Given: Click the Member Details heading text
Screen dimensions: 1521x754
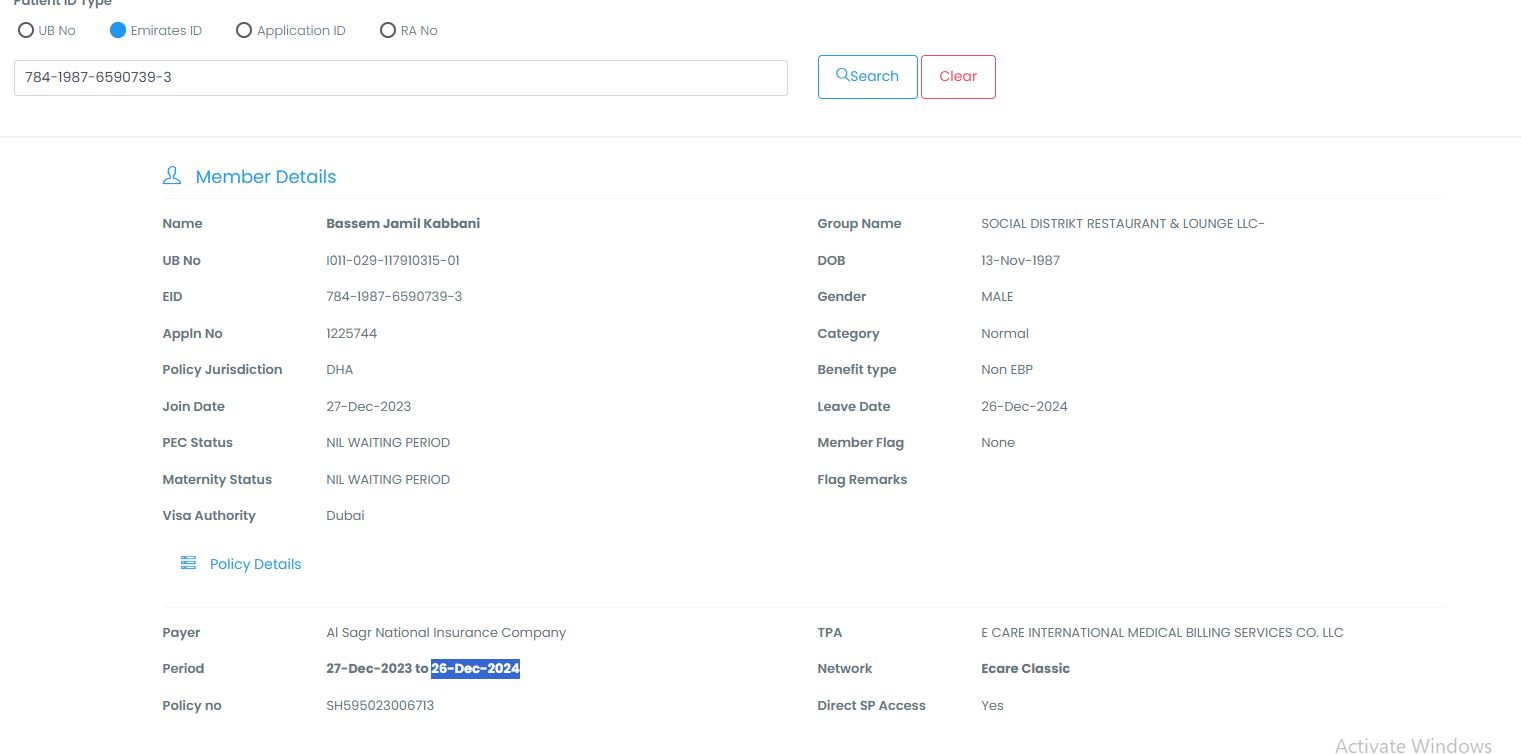Looking at the screenshot, I should point(266,177).
